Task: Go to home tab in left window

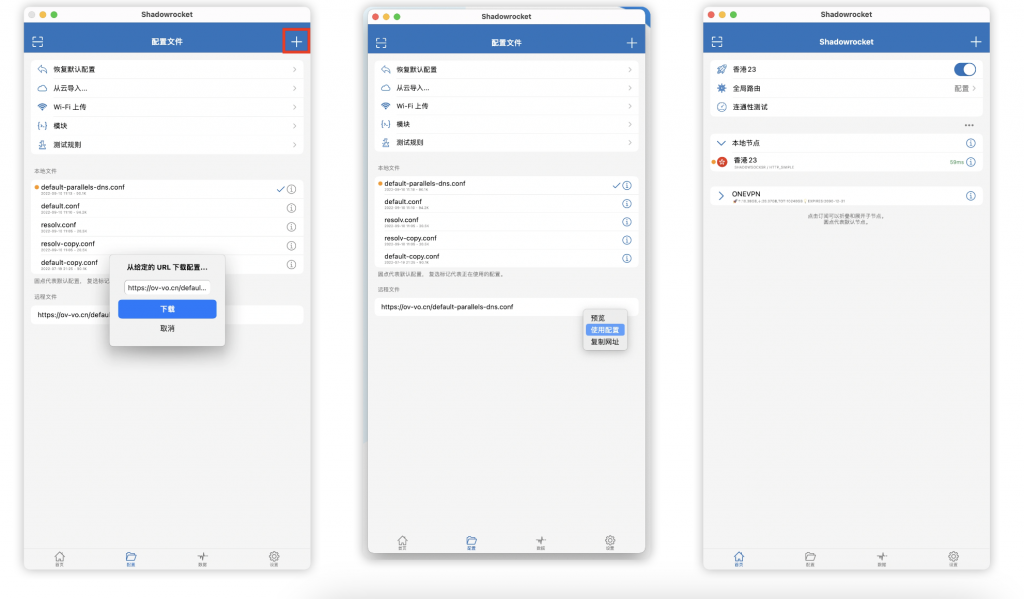Action: click(59, 559)
